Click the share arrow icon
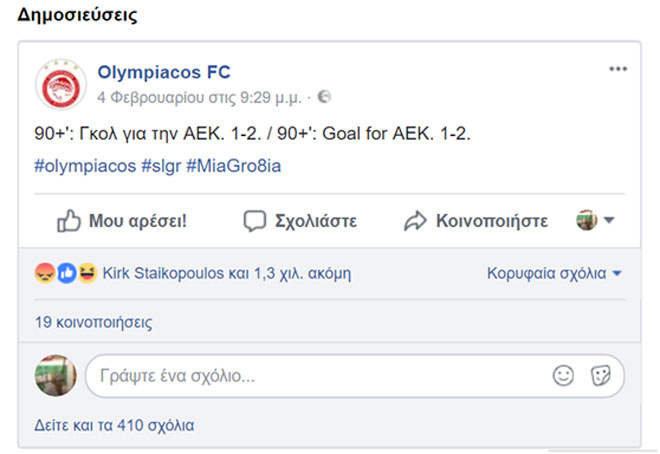660x454 pixels. coord(415,221)
